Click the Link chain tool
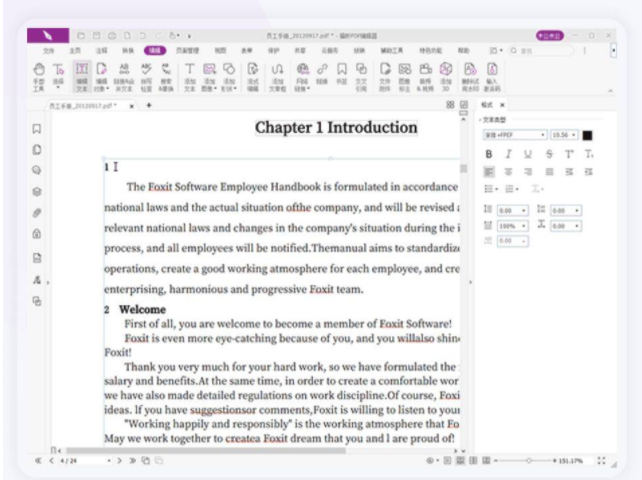 (x=322, y=74)
